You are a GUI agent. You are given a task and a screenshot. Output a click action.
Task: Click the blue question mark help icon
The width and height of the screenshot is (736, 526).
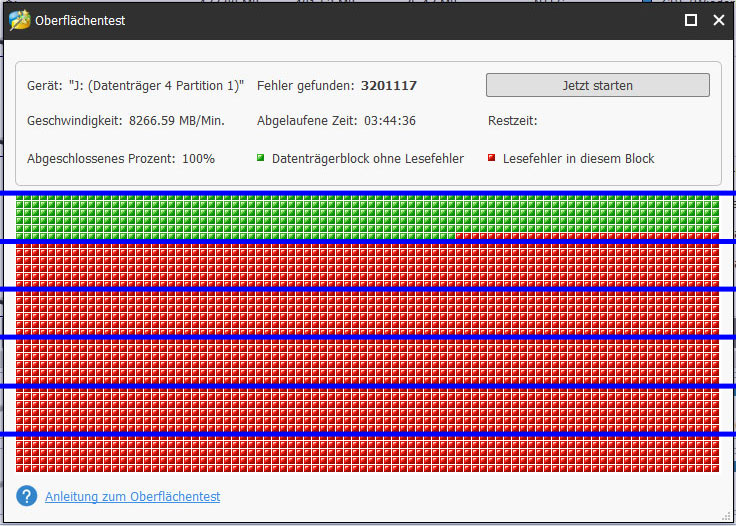tap(27, 496)
